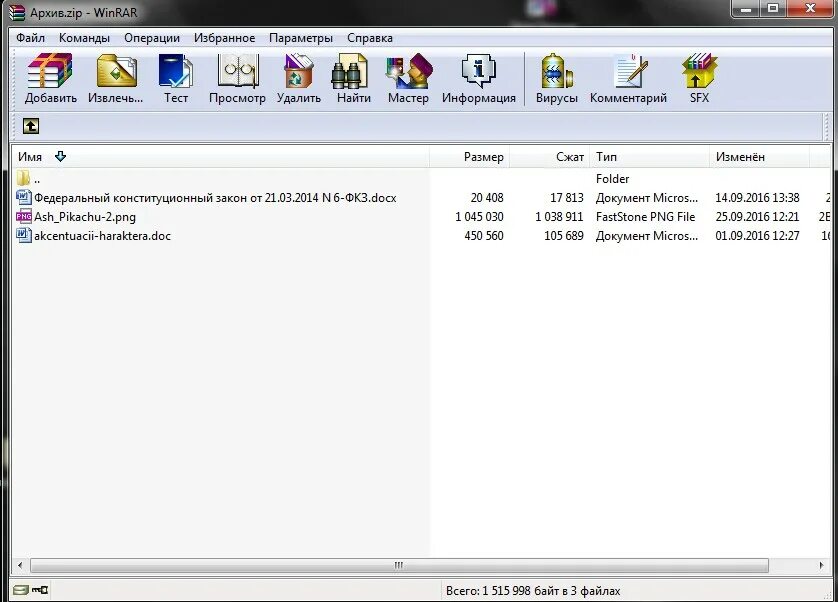This screenshot has width=838, height=602.
Task: Open the Файл menu
Action: [30, 38]
